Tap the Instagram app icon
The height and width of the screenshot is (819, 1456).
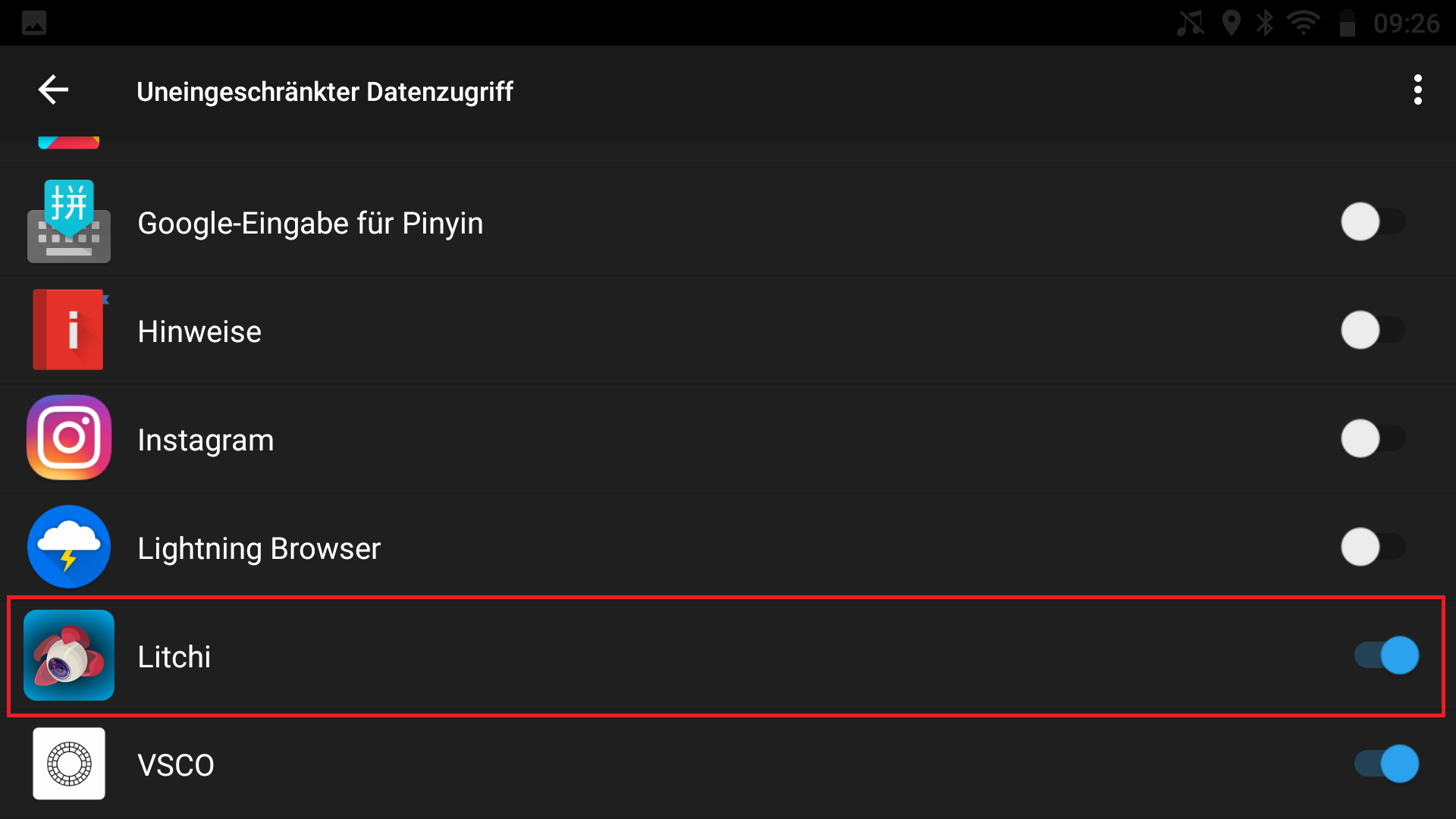point(69,438)
